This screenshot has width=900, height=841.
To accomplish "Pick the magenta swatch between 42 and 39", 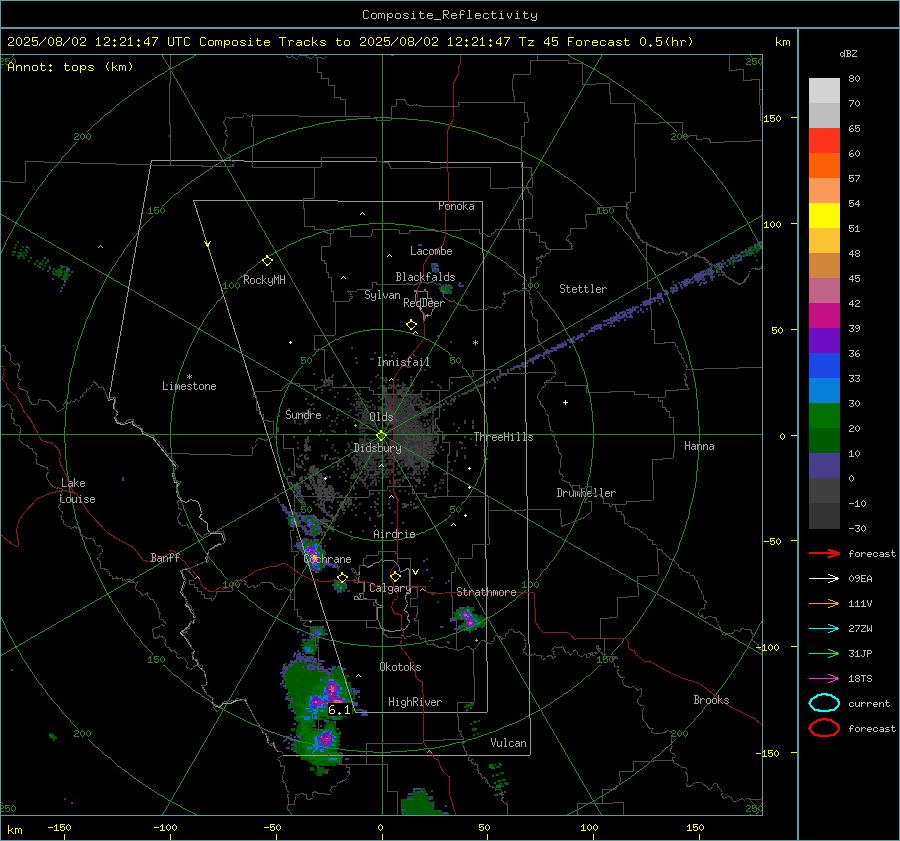I will tap(824, 316).
